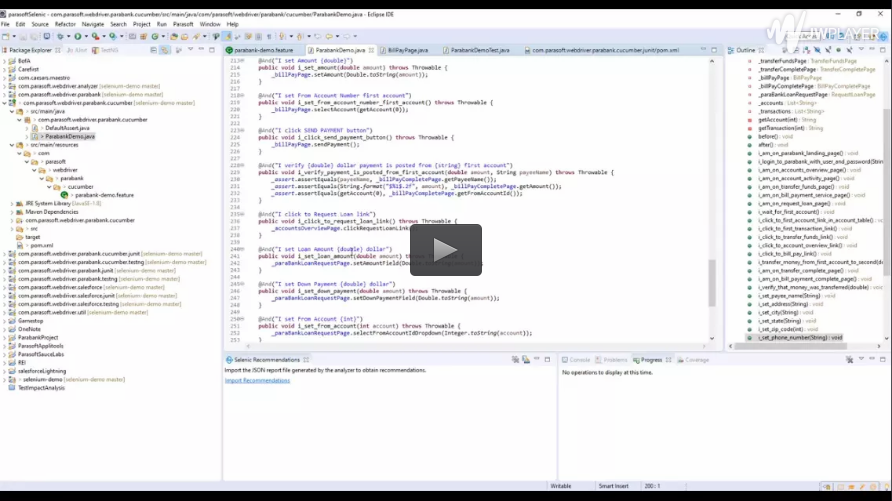Screen dimensions: 892x501
Task: Open the Progress view menu arrow
Action: (861, 360)
